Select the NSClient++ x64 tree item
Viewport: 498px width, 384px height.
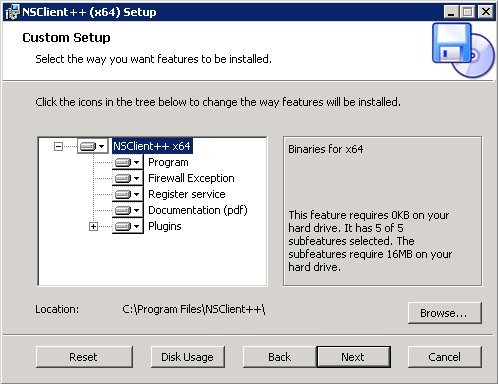point(152,146)
